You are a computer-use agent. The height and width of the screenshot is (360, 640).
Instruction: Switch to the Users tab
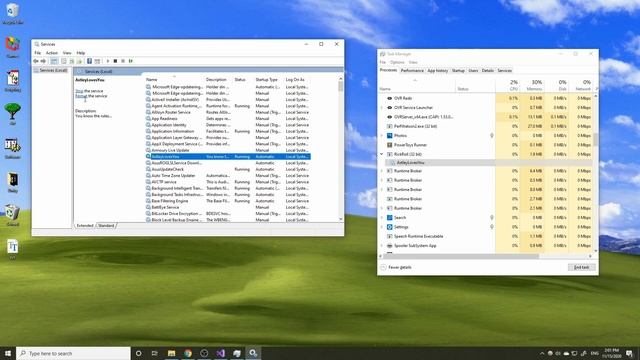coord(473,71)
